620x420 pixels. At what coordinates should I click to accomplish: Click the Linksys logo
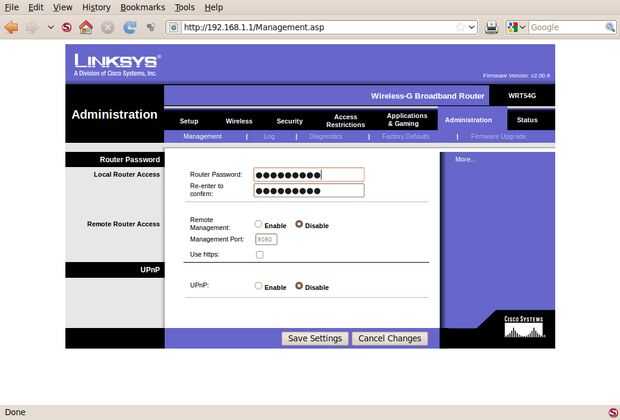[x=117, y=65]
